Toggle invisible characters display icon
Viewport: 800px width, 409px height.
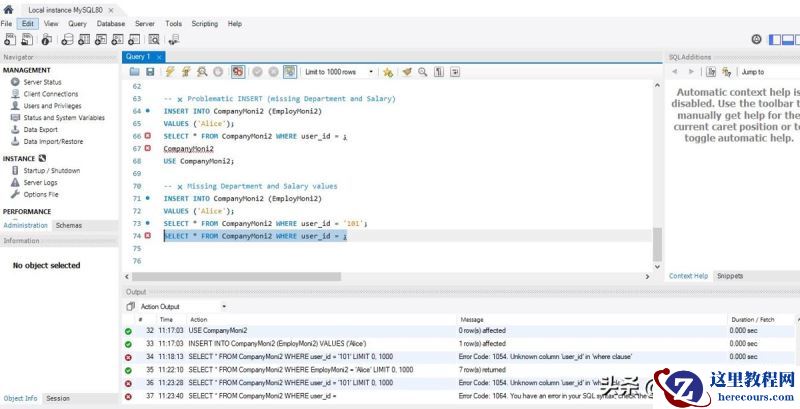pos(439,72)
